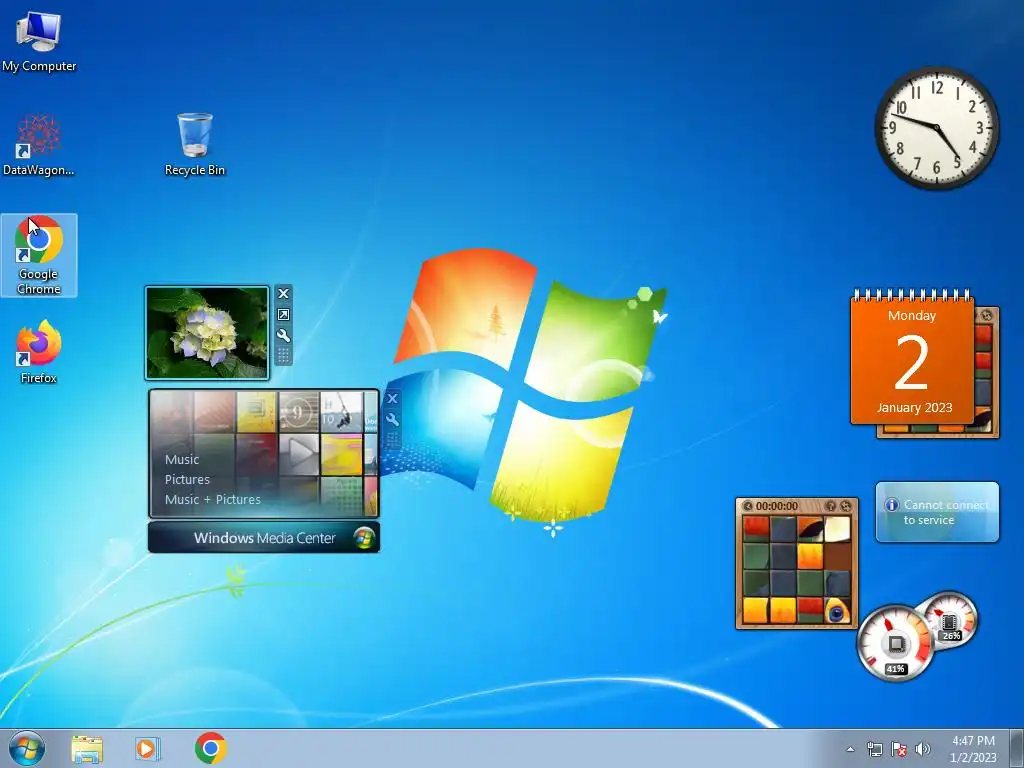Click the CPU usage dial showing 41%
This screenshot has width=1024, height=768.
pyautogui.click(x=895, y=643)
